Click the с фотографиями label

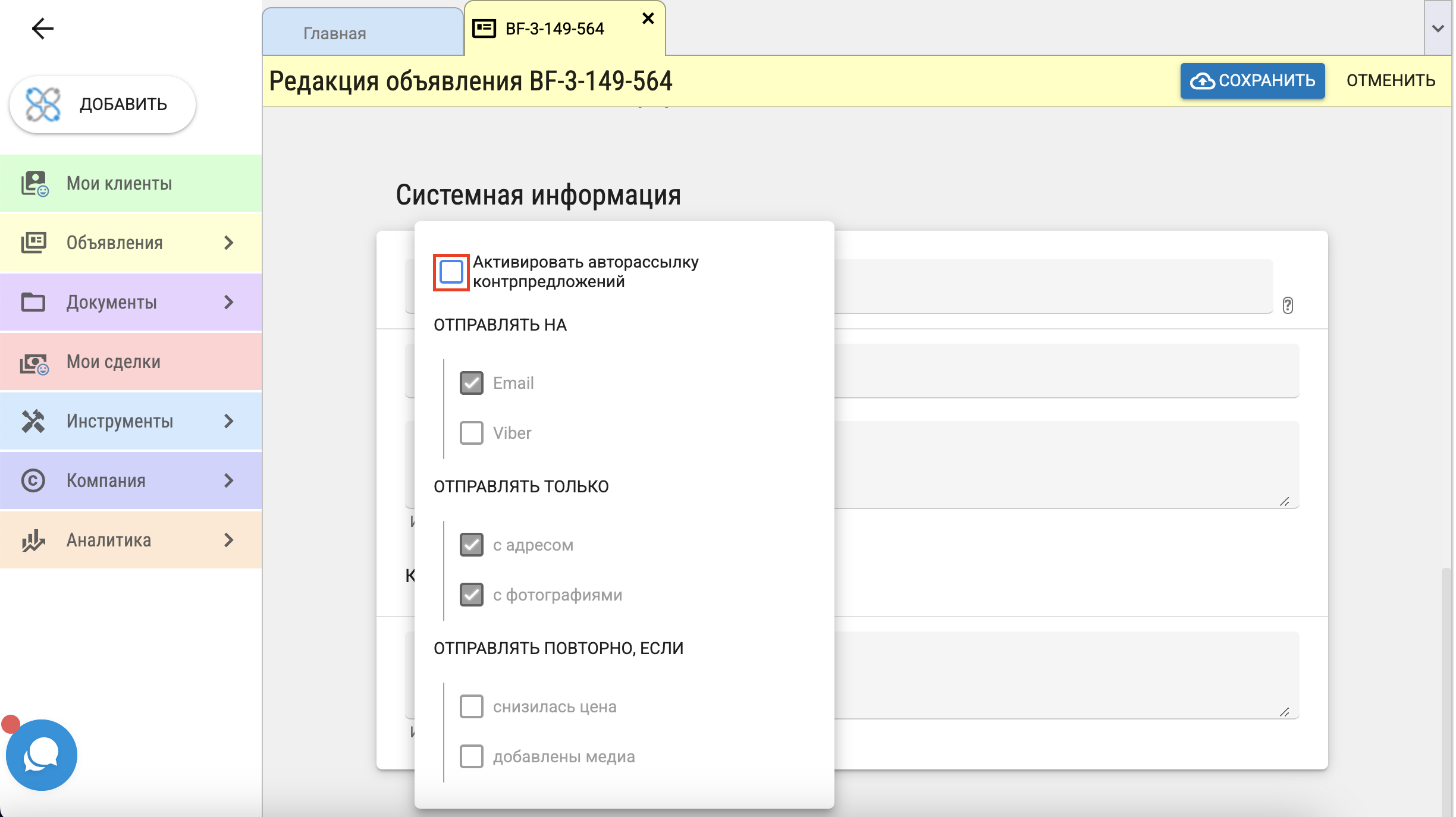pos(557,595)
